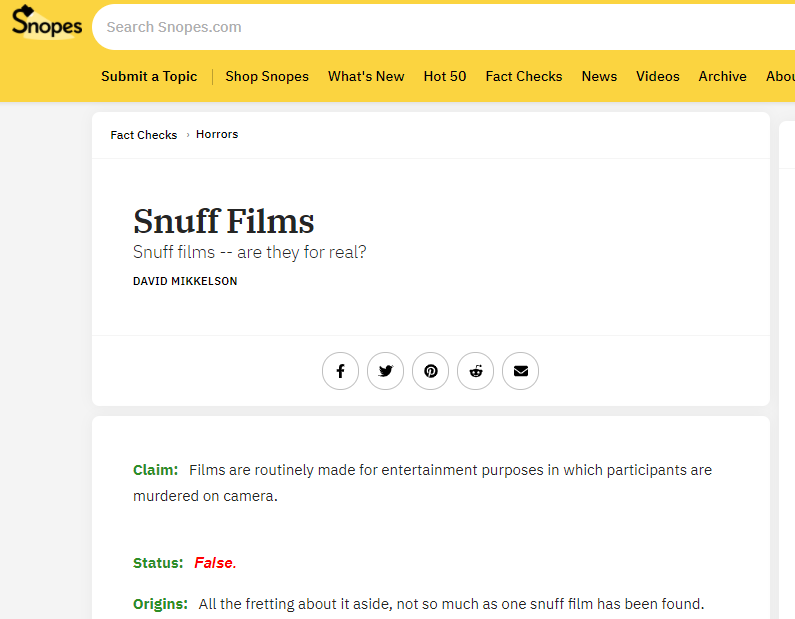The image size is (795, 619).
Task: Email the article via envelope icon
Action: 521,371
